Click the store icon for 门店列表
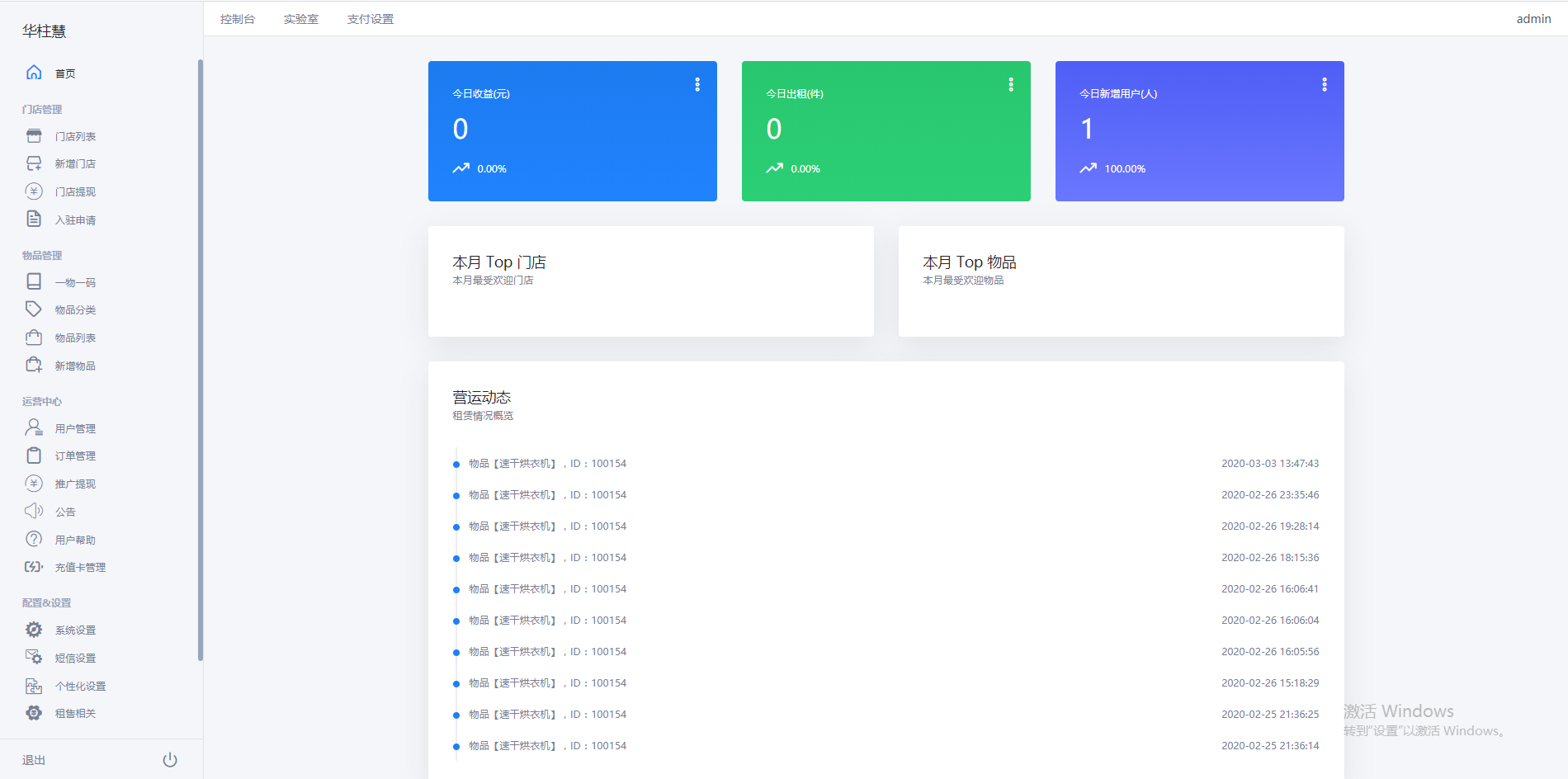1568x779 pixels. (34, 136)
